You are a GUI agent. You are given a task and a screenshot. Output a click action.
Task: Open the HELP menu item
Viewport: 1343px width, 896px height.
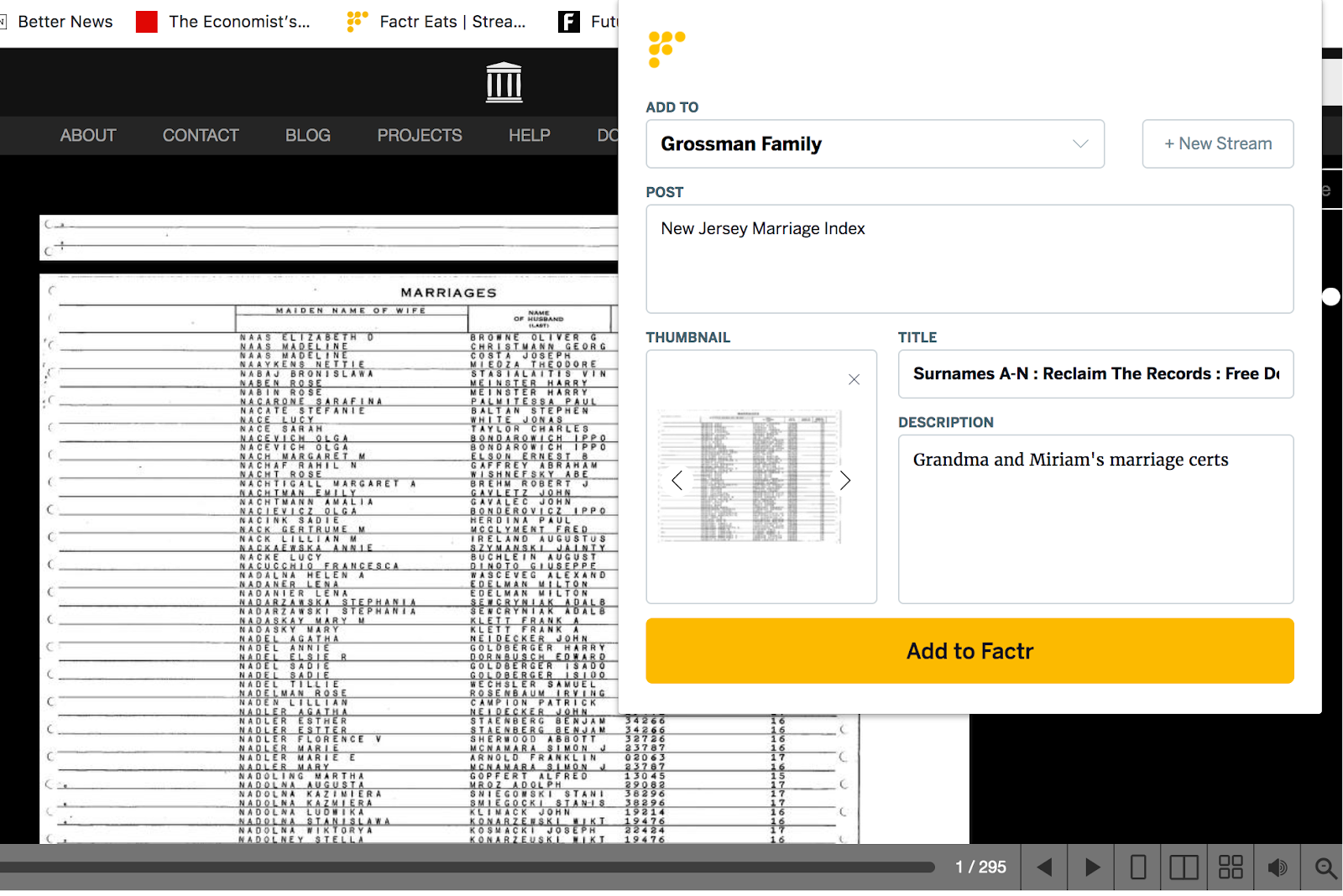click(530, 135)
